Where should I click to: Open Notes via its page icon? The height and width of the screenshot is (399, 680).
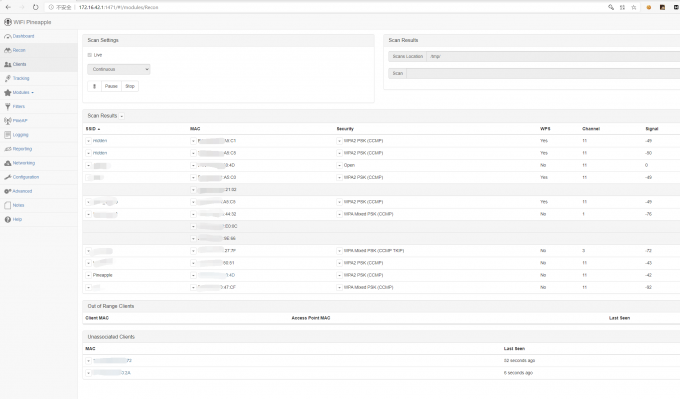click(7, 205)
